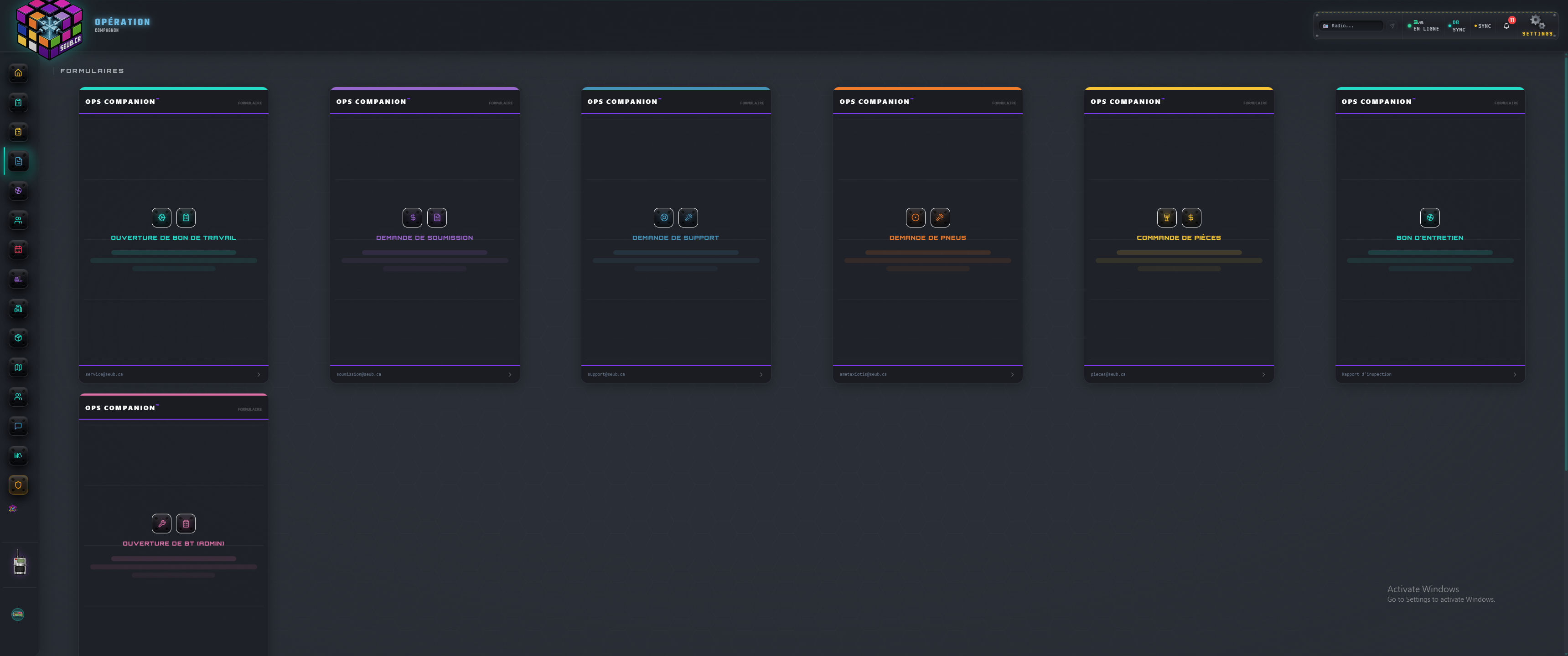Image resolution: width=1568 pixels, height=656 pixels.
Task: Click the orange-dot SYNC status indicator
Action: point(1483,26)
